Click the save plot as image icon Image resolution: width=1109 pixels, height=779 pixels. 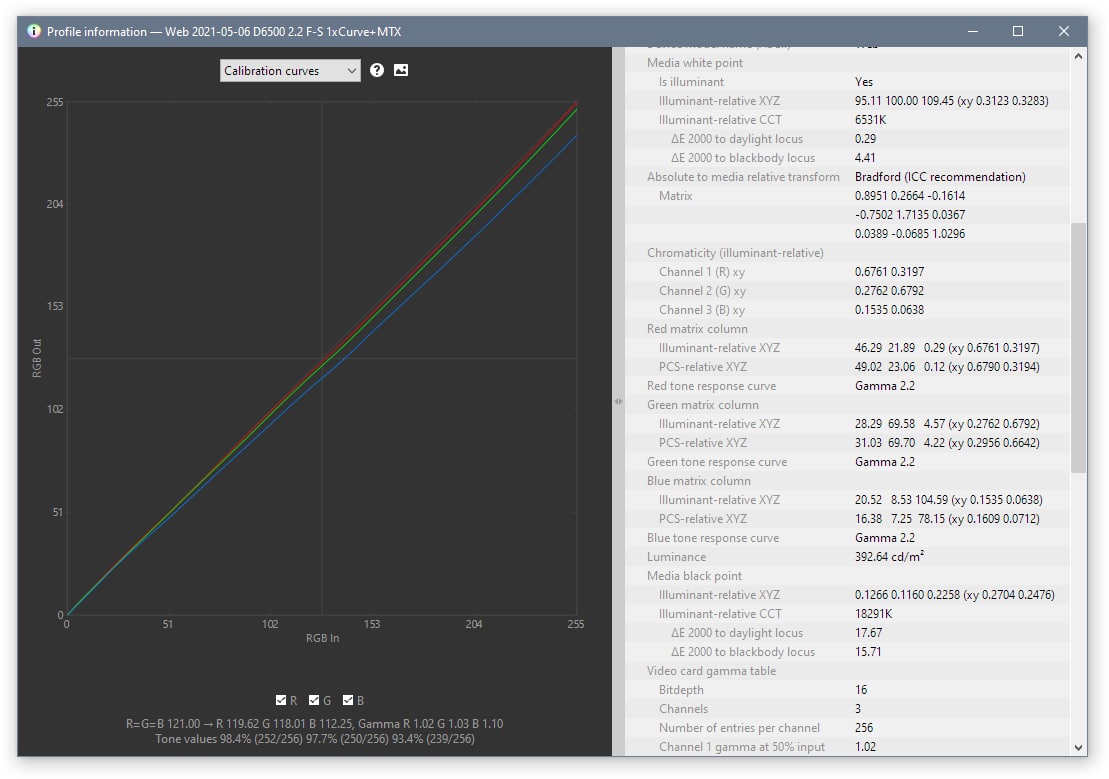coord(401,70)
